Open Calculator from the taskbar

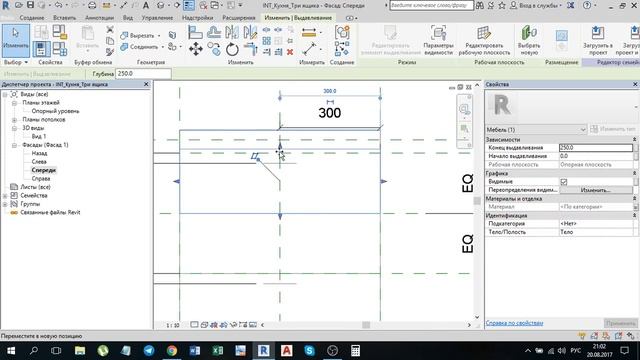[x=355, y=350]
